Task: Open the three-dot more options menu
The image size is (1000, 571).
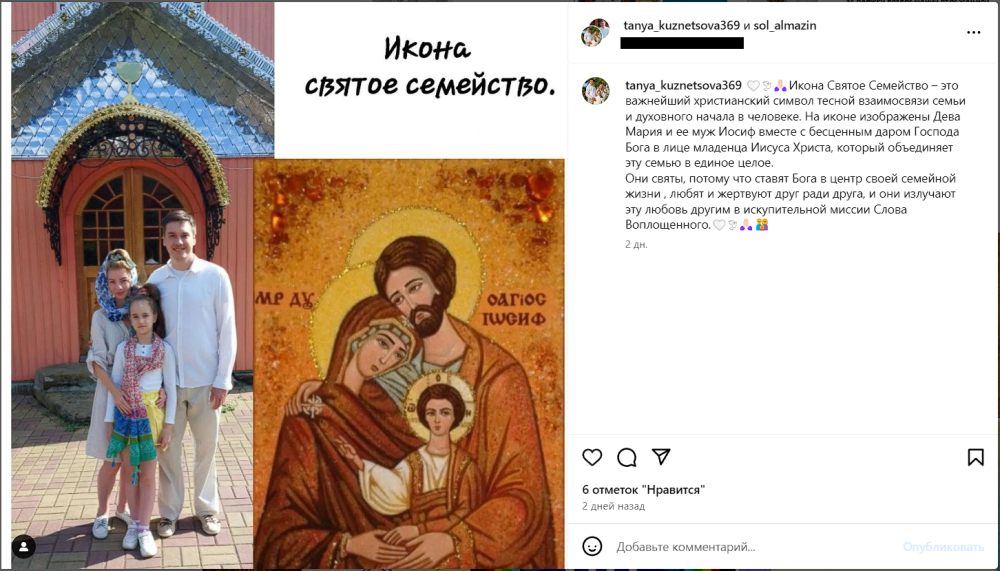Action: tap(973, 33)
